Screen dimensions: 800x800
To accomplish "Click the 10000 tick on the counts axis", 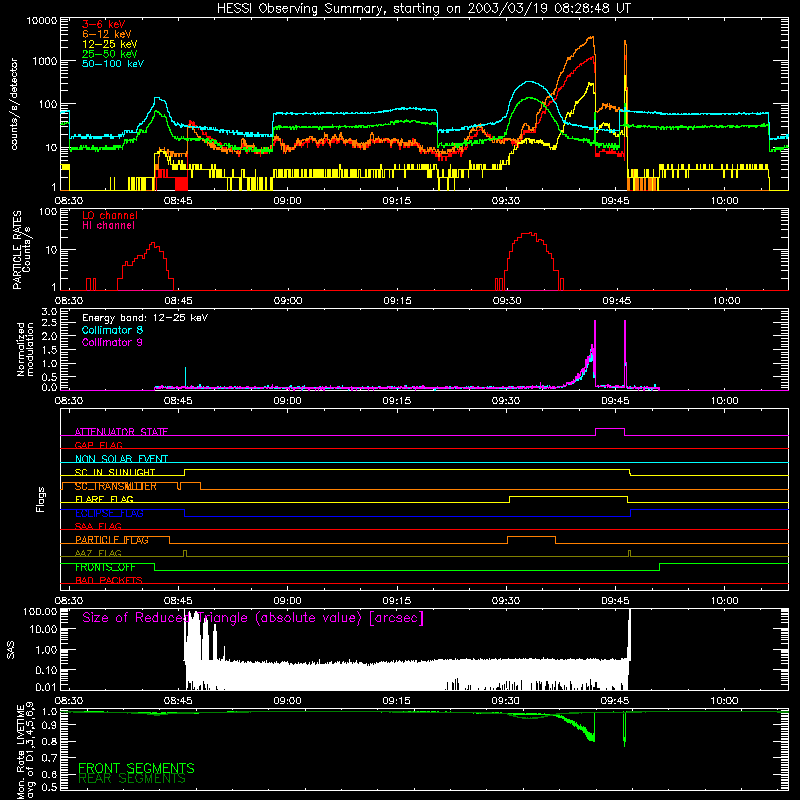I will coord(42,20).
